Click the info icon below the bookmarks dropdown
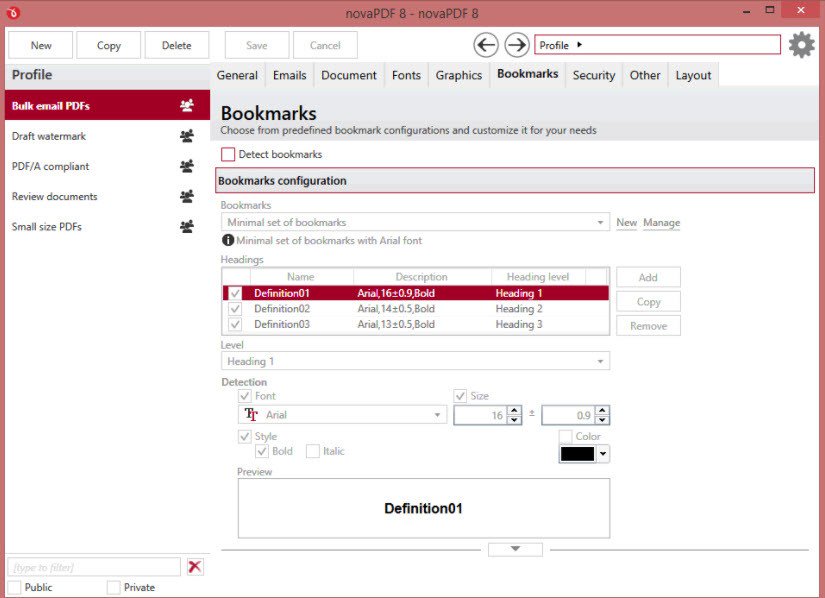Image resolution: width=825 pixels, height=598 pixels. [x=228, y=240]
